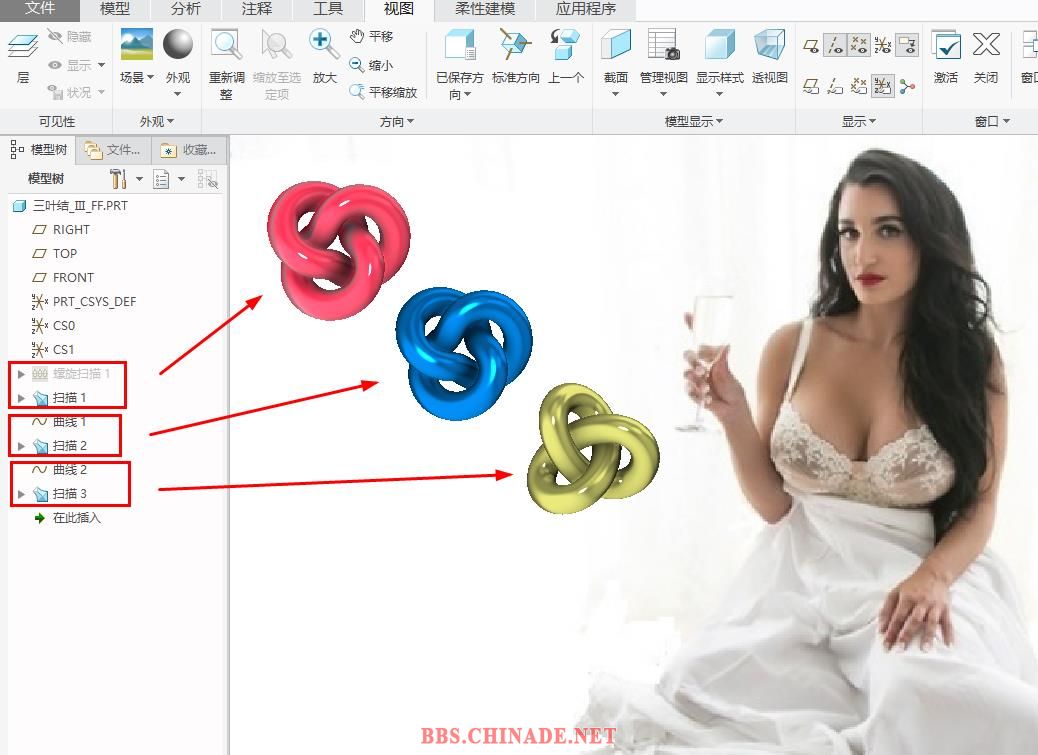Expand the 螺旋扫描 1 tree node

click(x=21, y=374)
